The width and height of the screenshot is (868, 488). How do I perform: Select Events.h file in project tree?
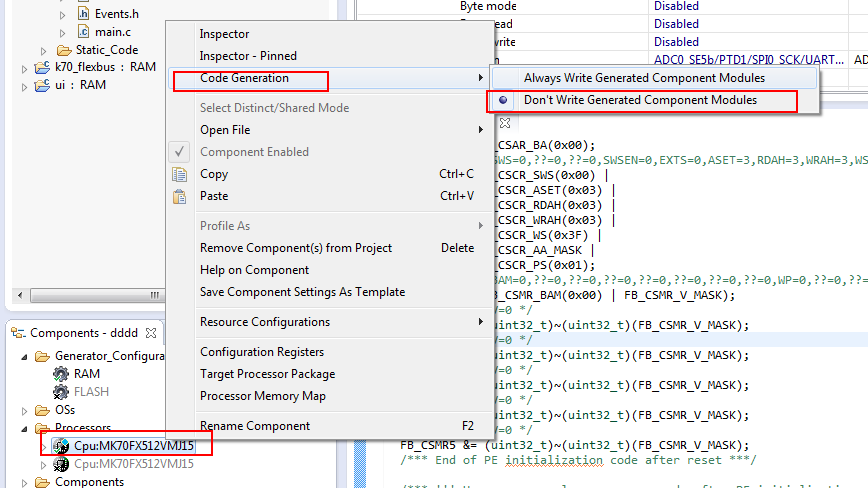point(116,14)
